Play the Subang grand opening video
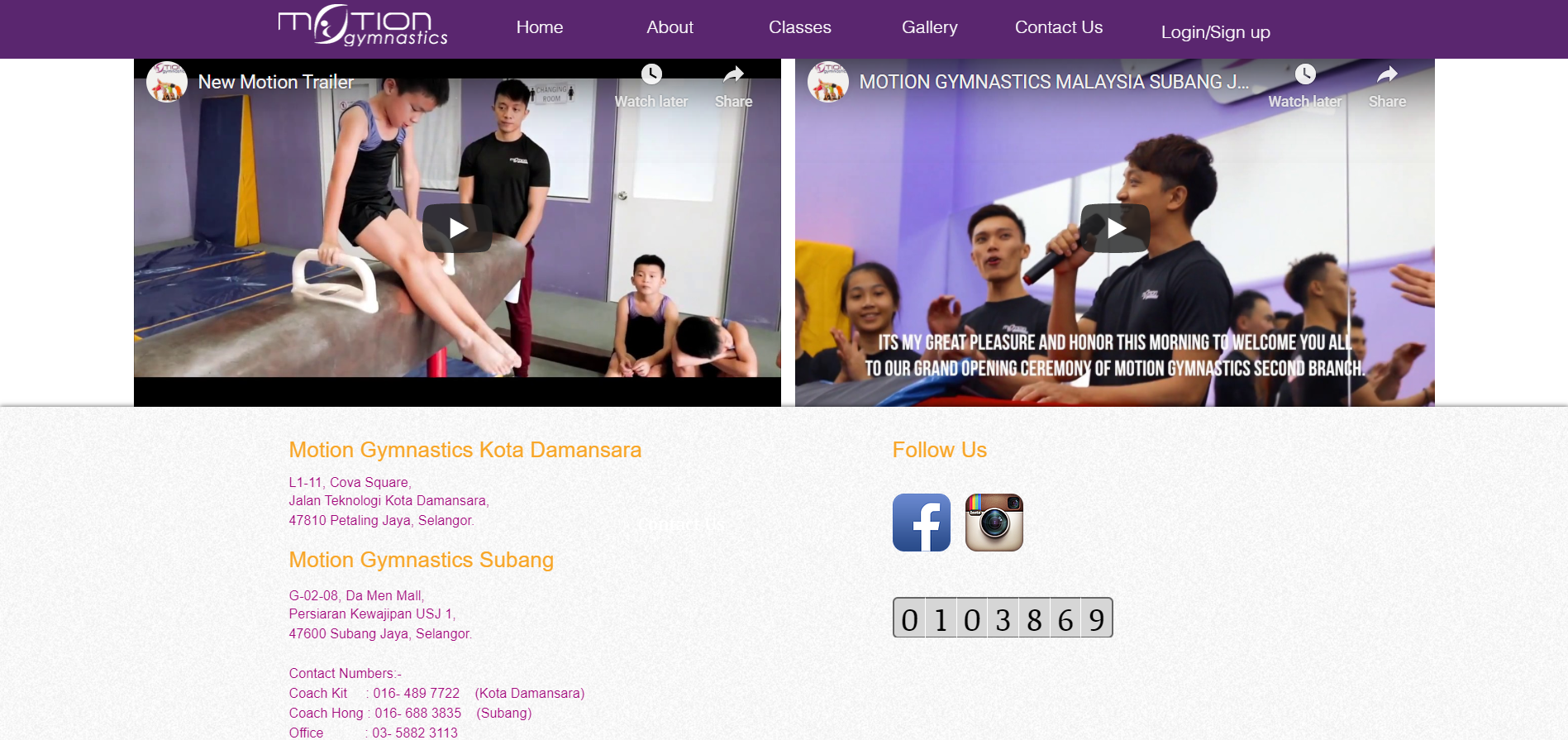 (1114, 228)
